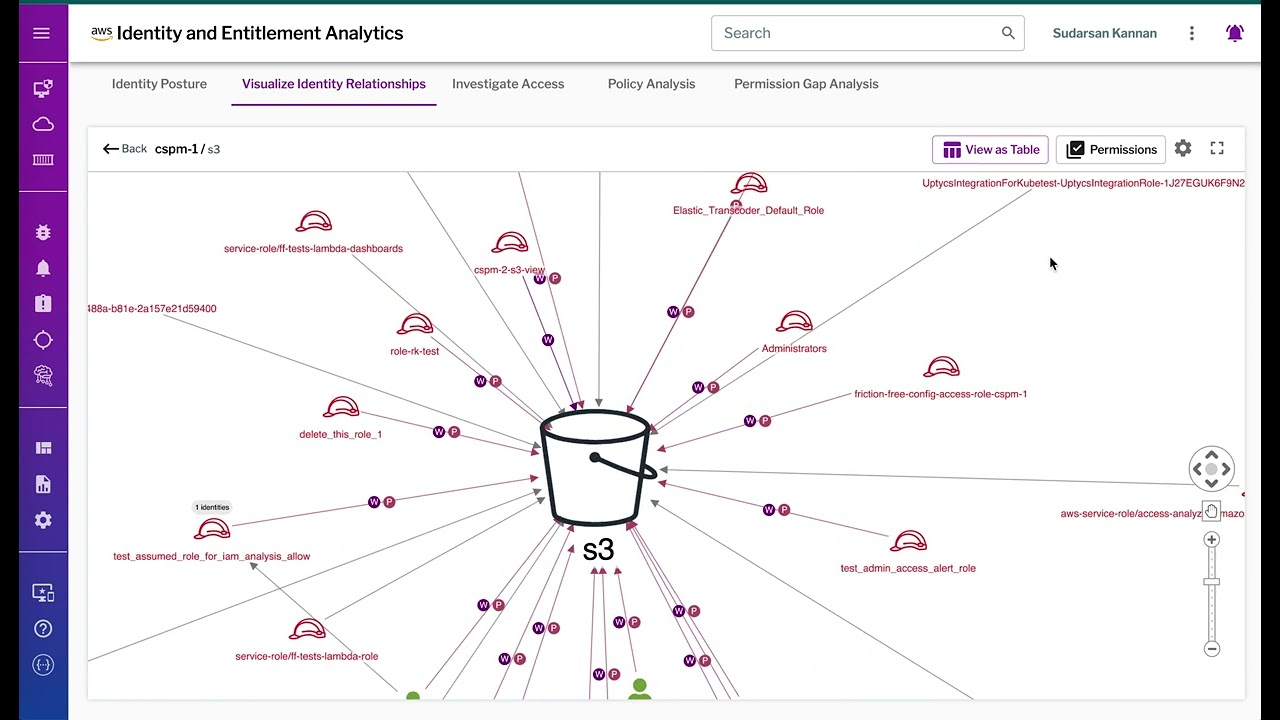1280x720 pixels.
Task: Switch to the Identity Posture tab
Action: tap(159, 84)
